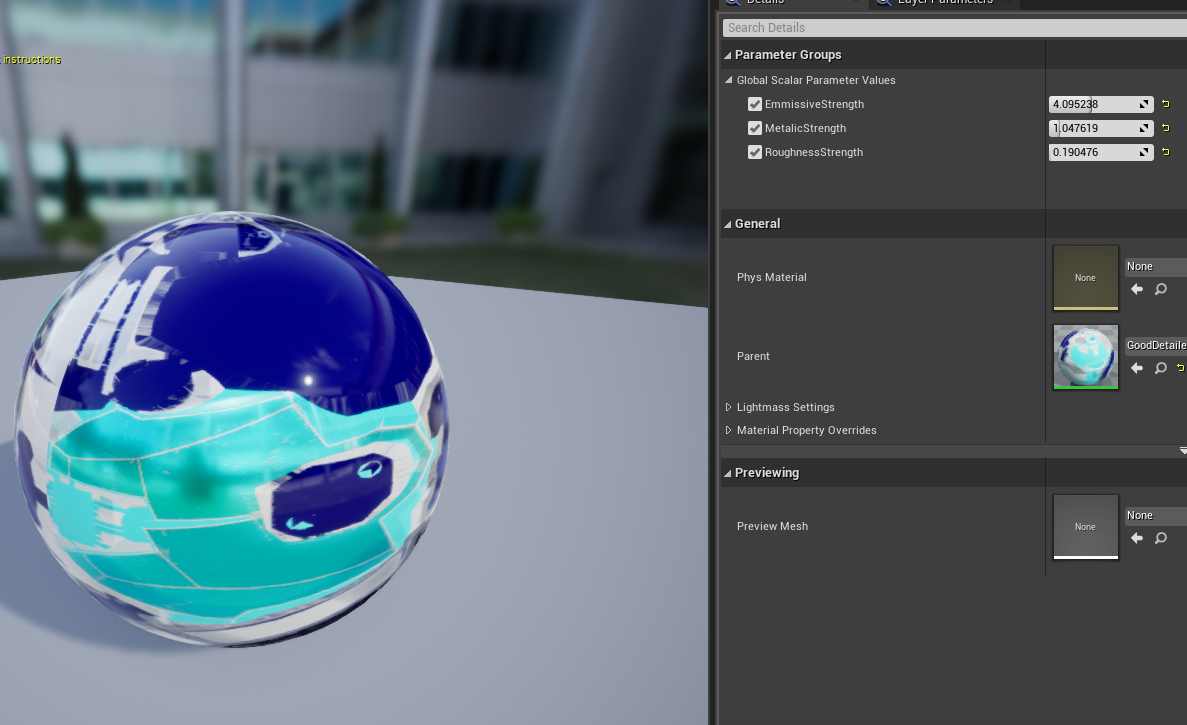This screenshot has height=725, width=1187.
Task: Expand Lightmass Settings
Action: pos(728,407)
